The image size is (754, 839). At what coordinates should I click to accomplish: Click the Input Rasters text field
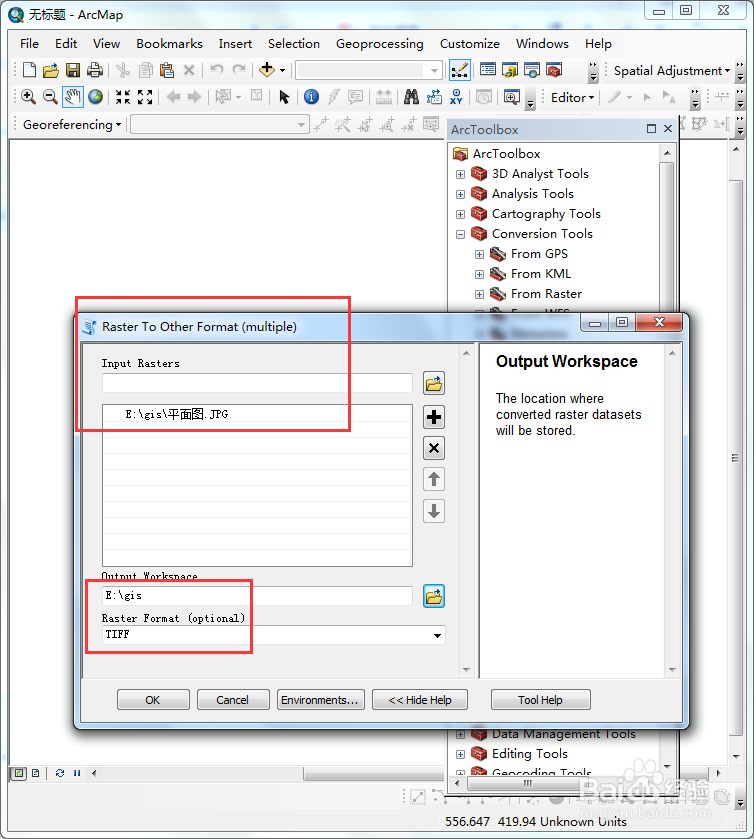pos(257,383)
